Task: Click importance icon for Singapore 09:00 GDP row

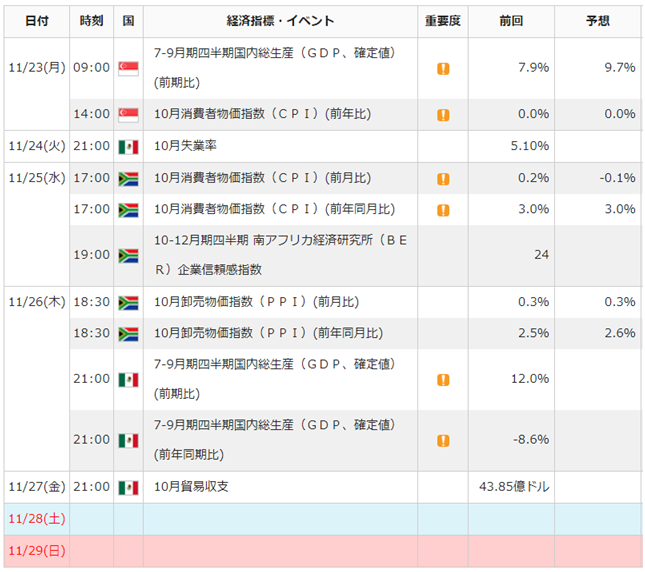Action: pos(443,69)
